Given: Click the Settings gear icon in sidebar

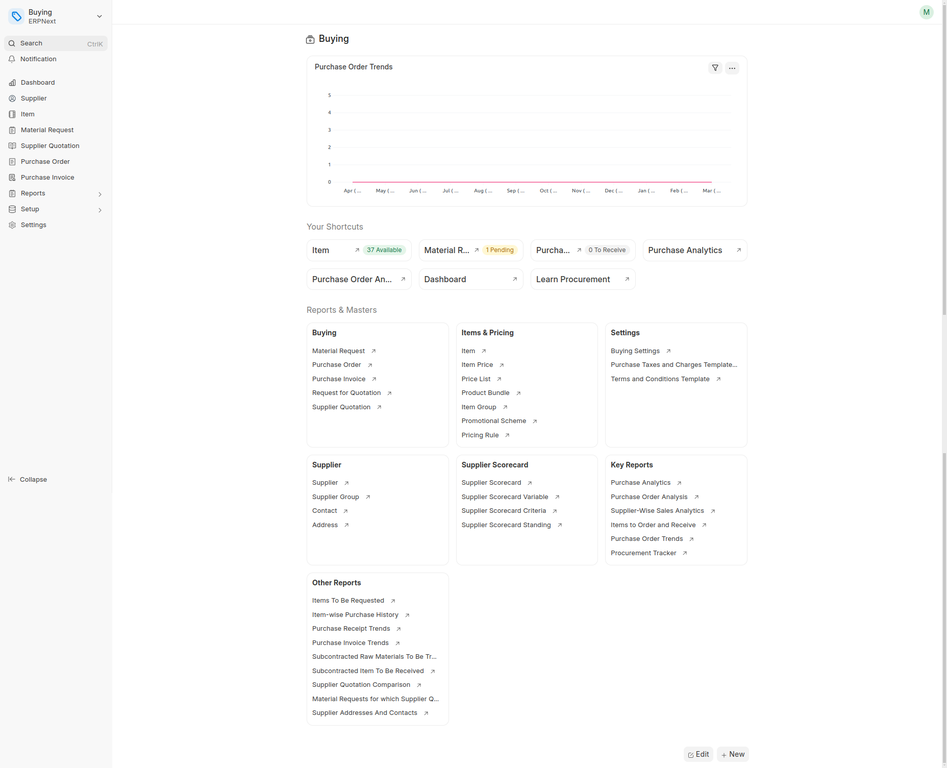Looking at the screenshot, I should pos(12,225).
